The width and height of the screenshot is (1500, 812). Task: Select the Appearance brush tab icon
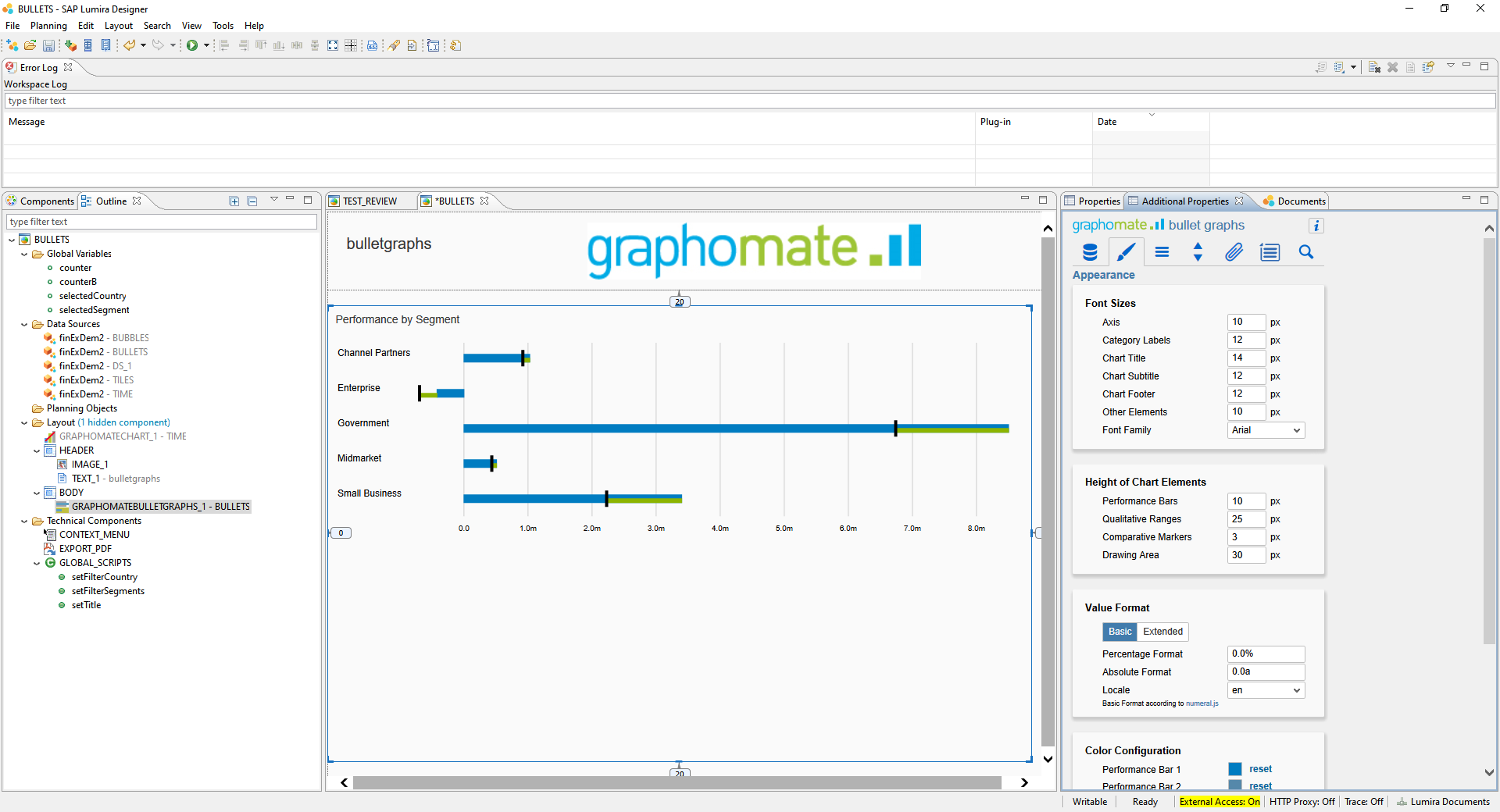[x=1126, y=252]
